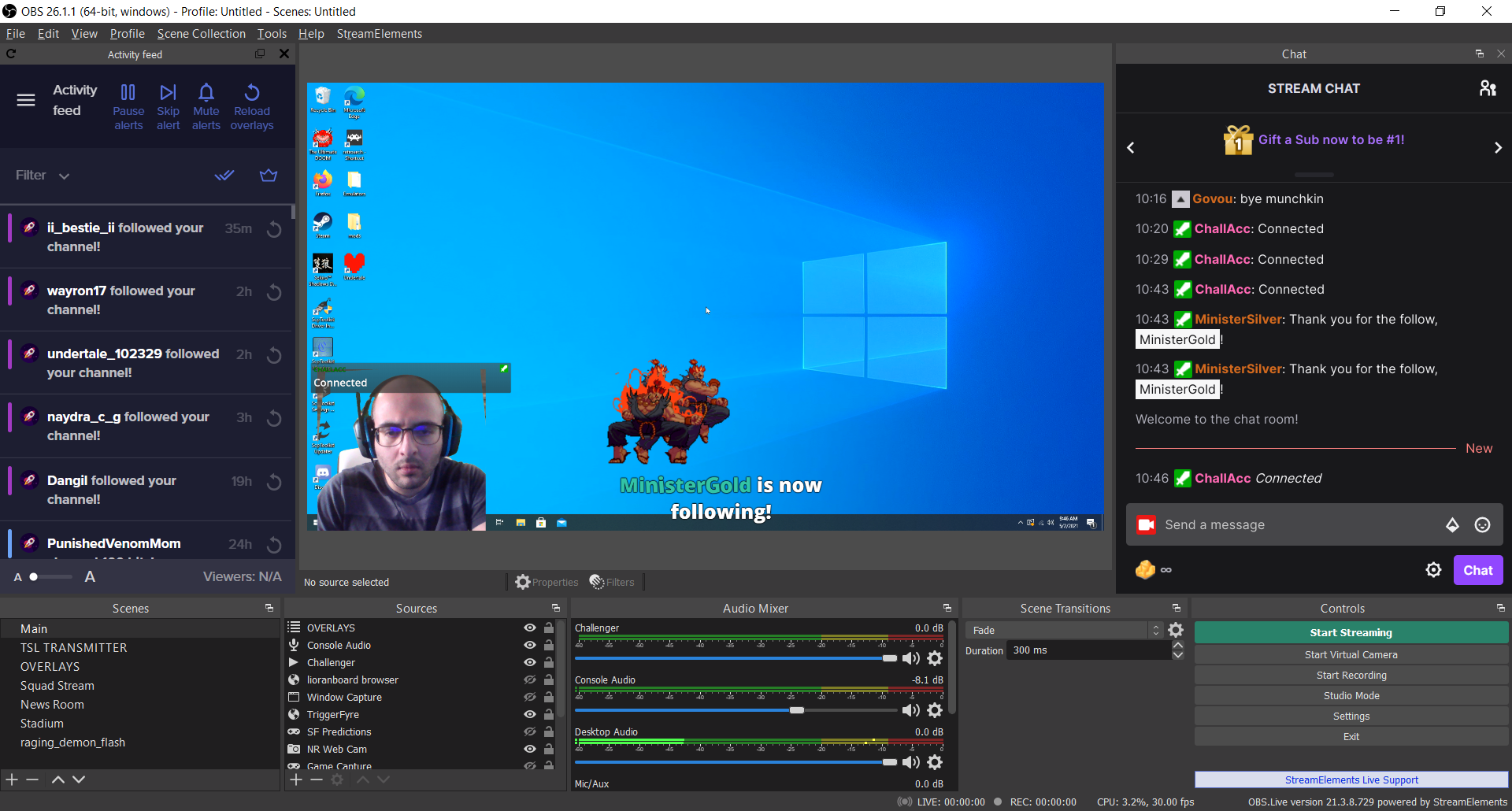Hide the OVERLAYS source

528,627
